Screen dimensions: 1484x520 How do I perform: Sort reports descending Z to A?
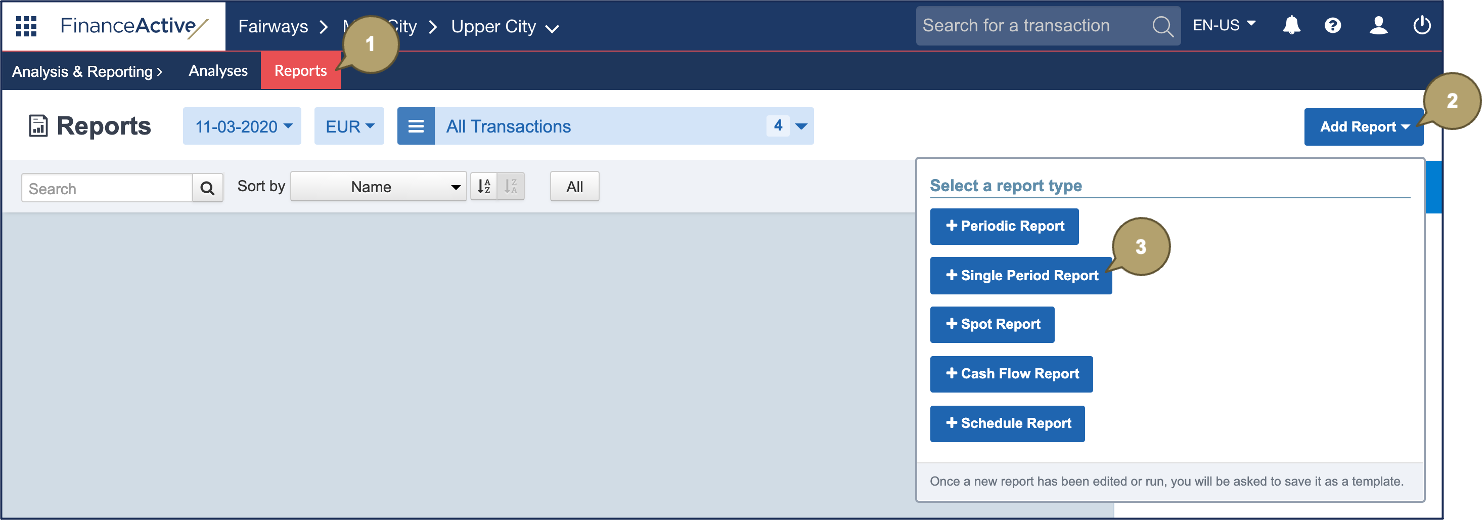[x=511, y=187]
